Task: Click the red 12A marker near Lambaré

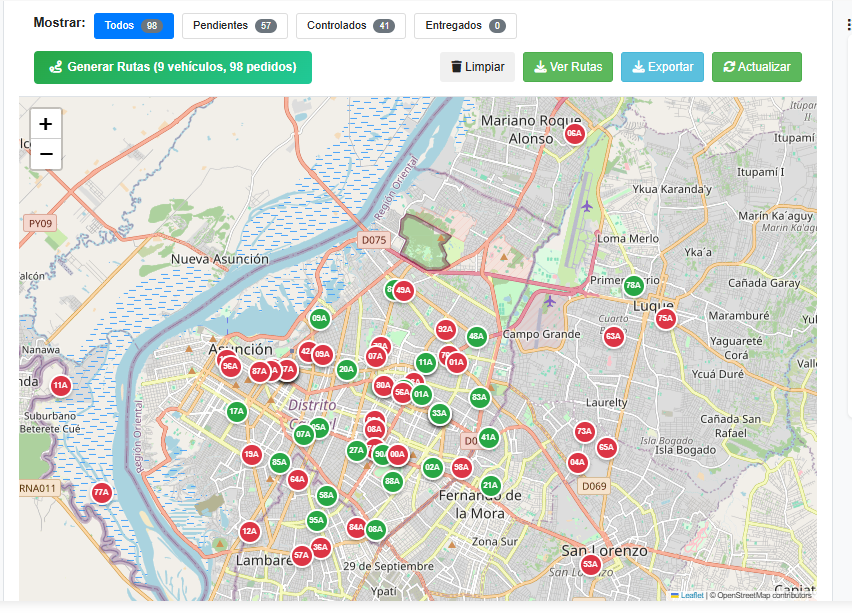Action: [249, 531]
